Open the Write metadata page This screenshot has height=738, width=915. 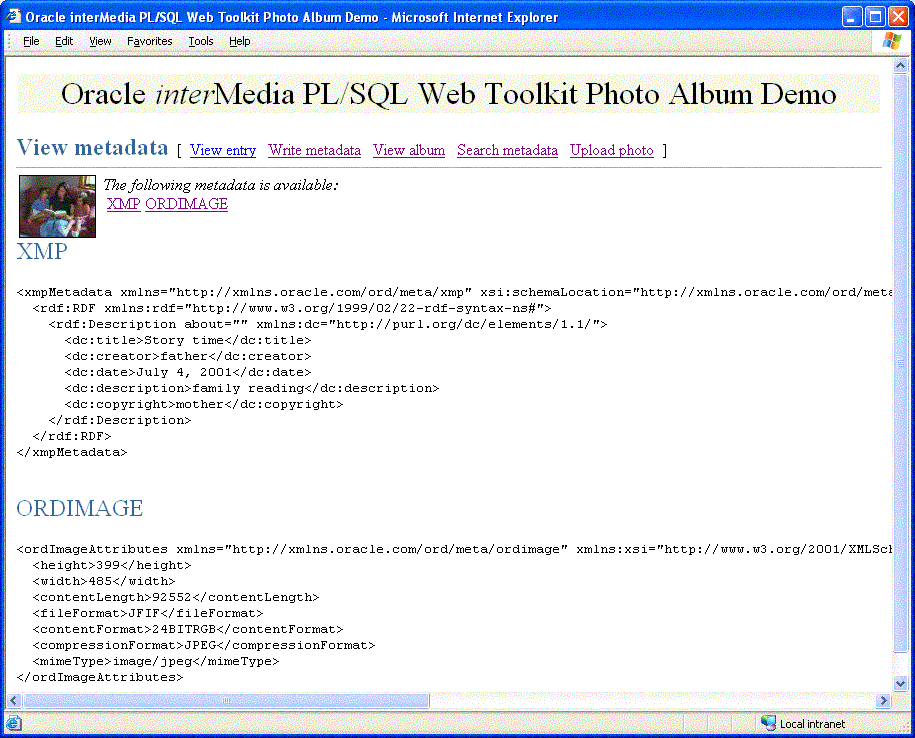point(314,150)
